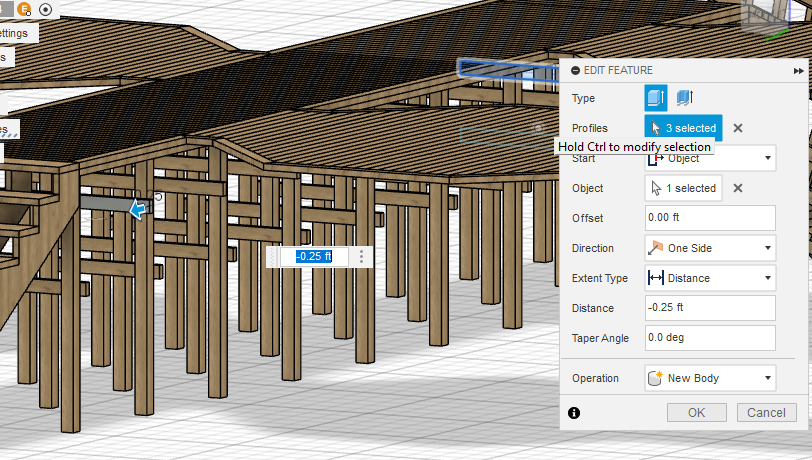Click the ViewCube in the corner
812x460 pixels.
pyautogui.click(x=766, y=18)
